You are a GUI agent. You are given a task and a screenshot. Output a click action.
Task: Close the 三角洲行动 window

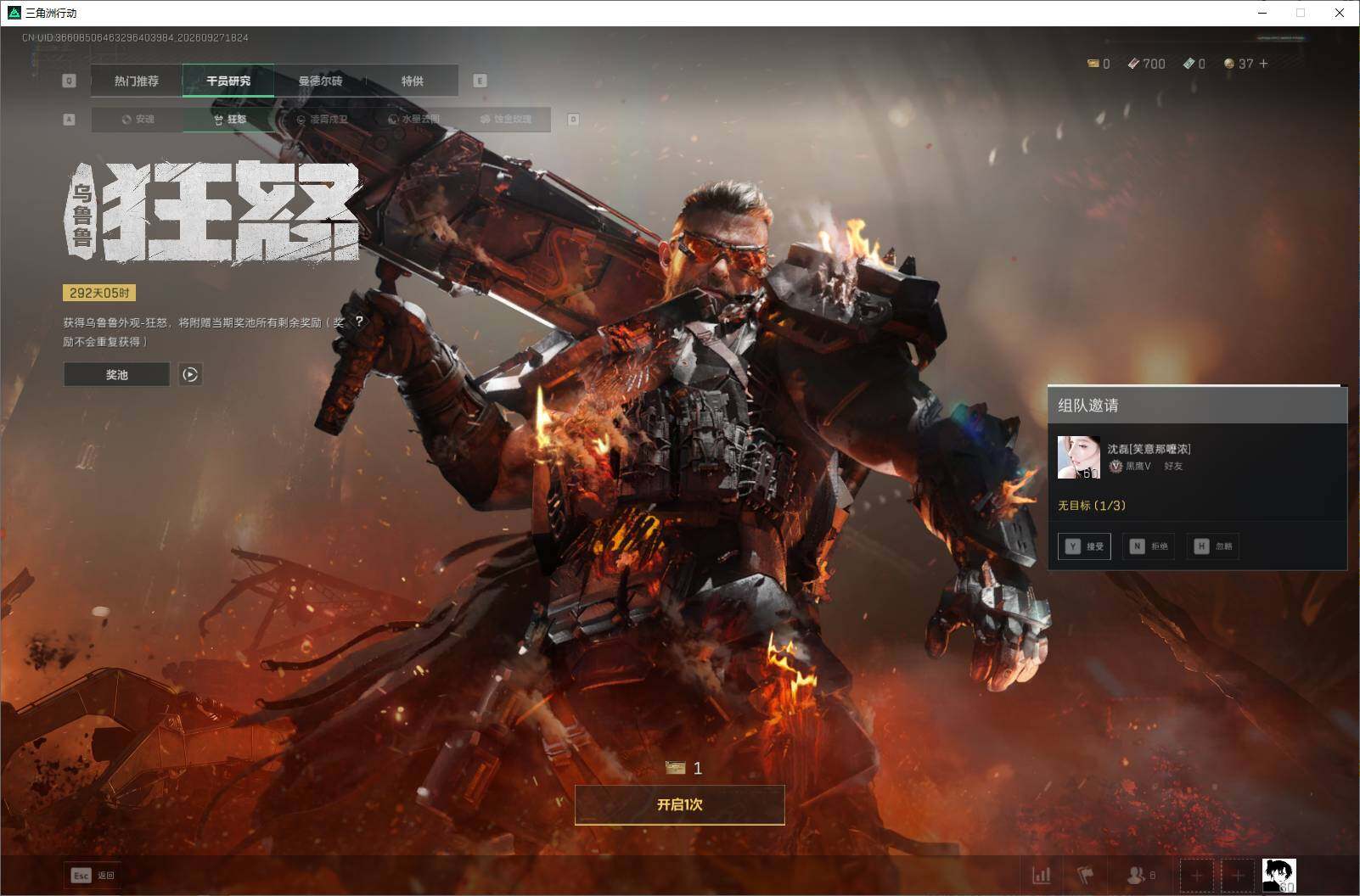pos(1340,13)
